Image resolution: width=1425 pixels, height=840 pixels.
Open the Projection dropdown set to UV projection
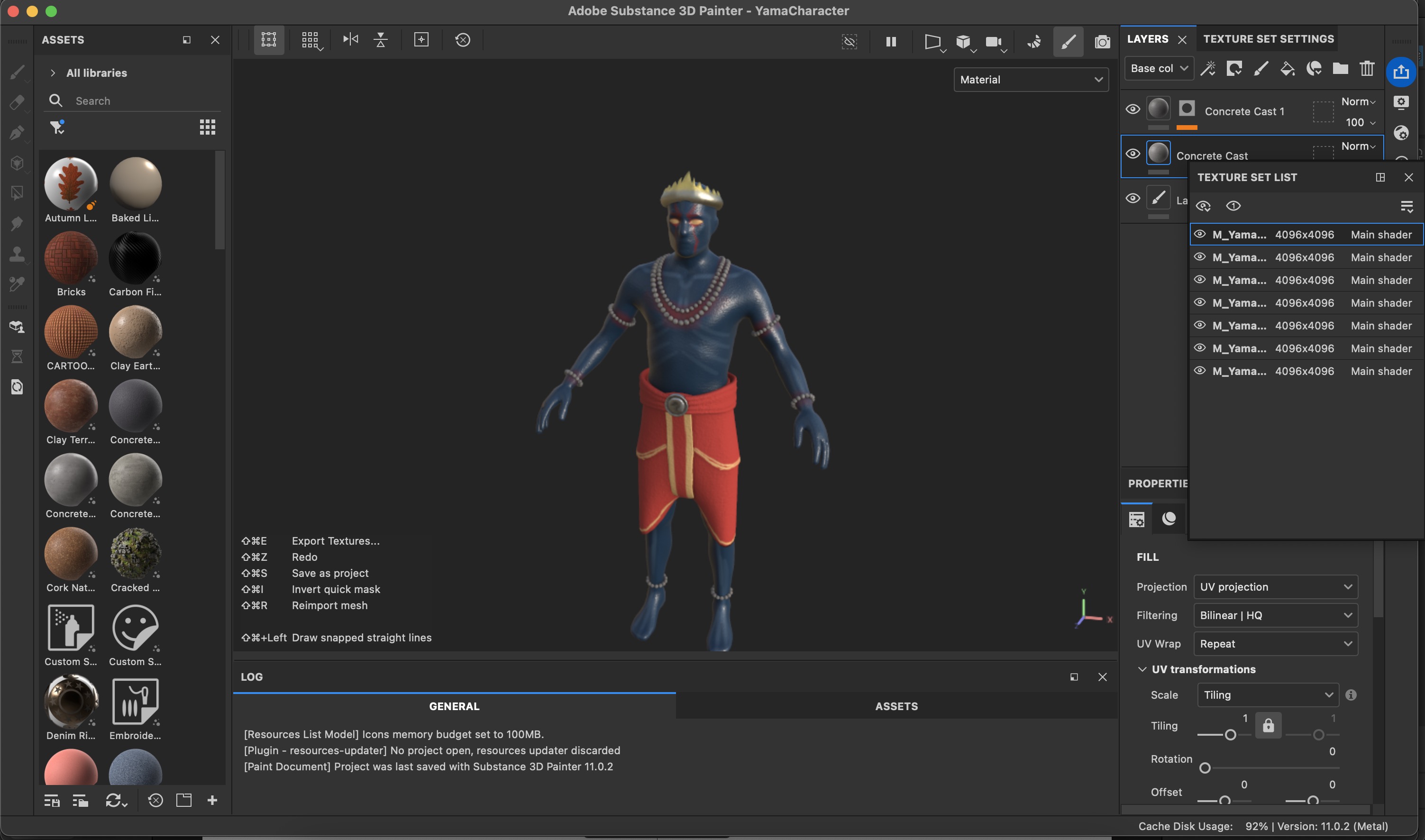pos(1275,587)
